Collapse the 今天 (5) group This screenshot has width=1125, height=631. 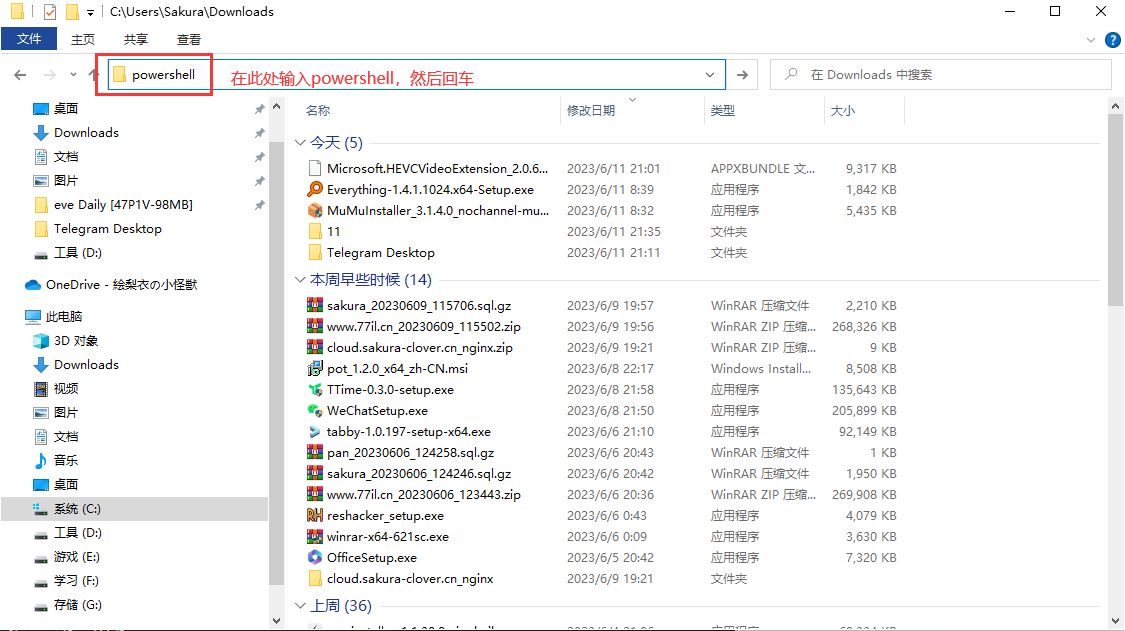point(301,143)
